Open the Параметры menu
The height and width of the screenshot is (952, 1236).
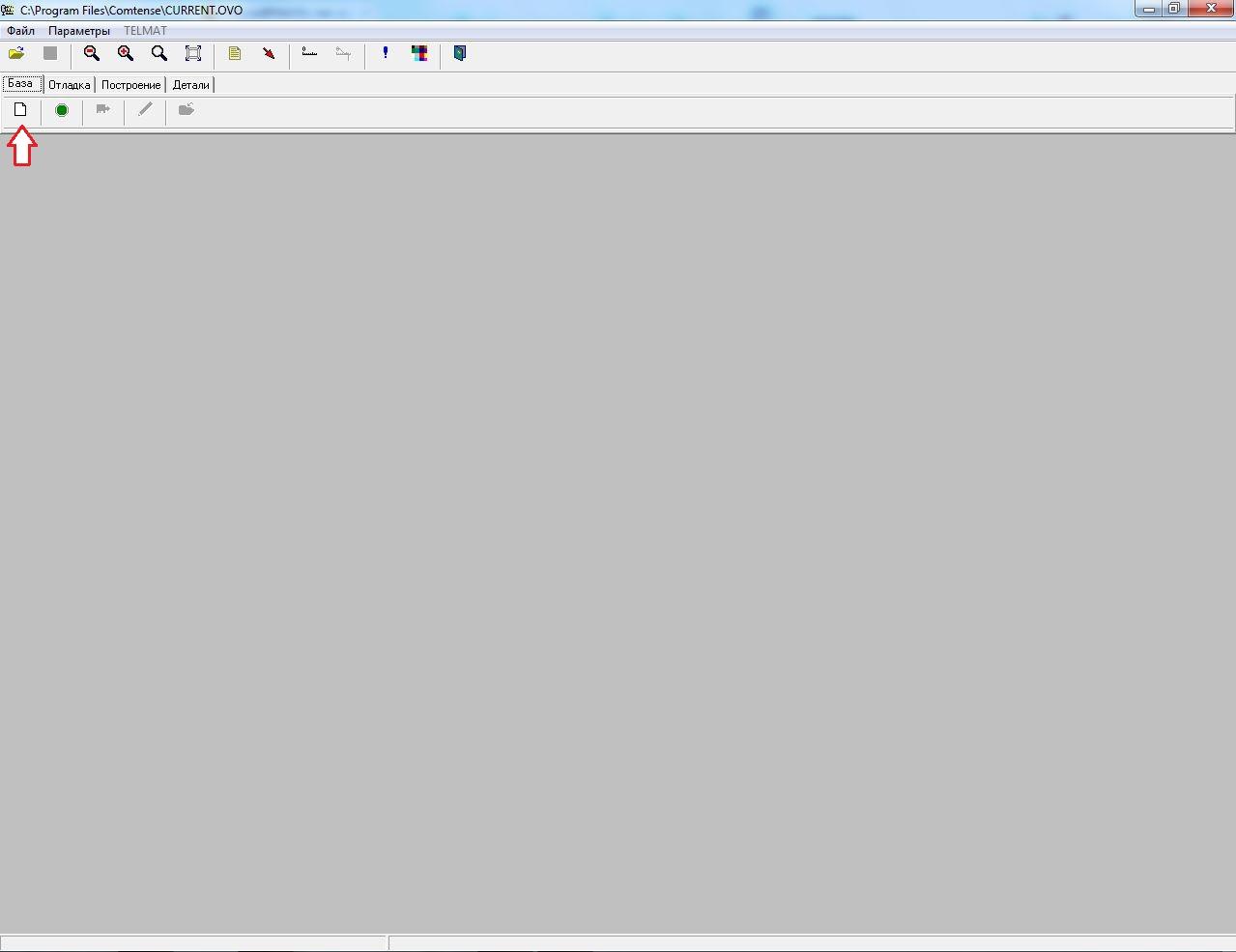tap(79, 31)
